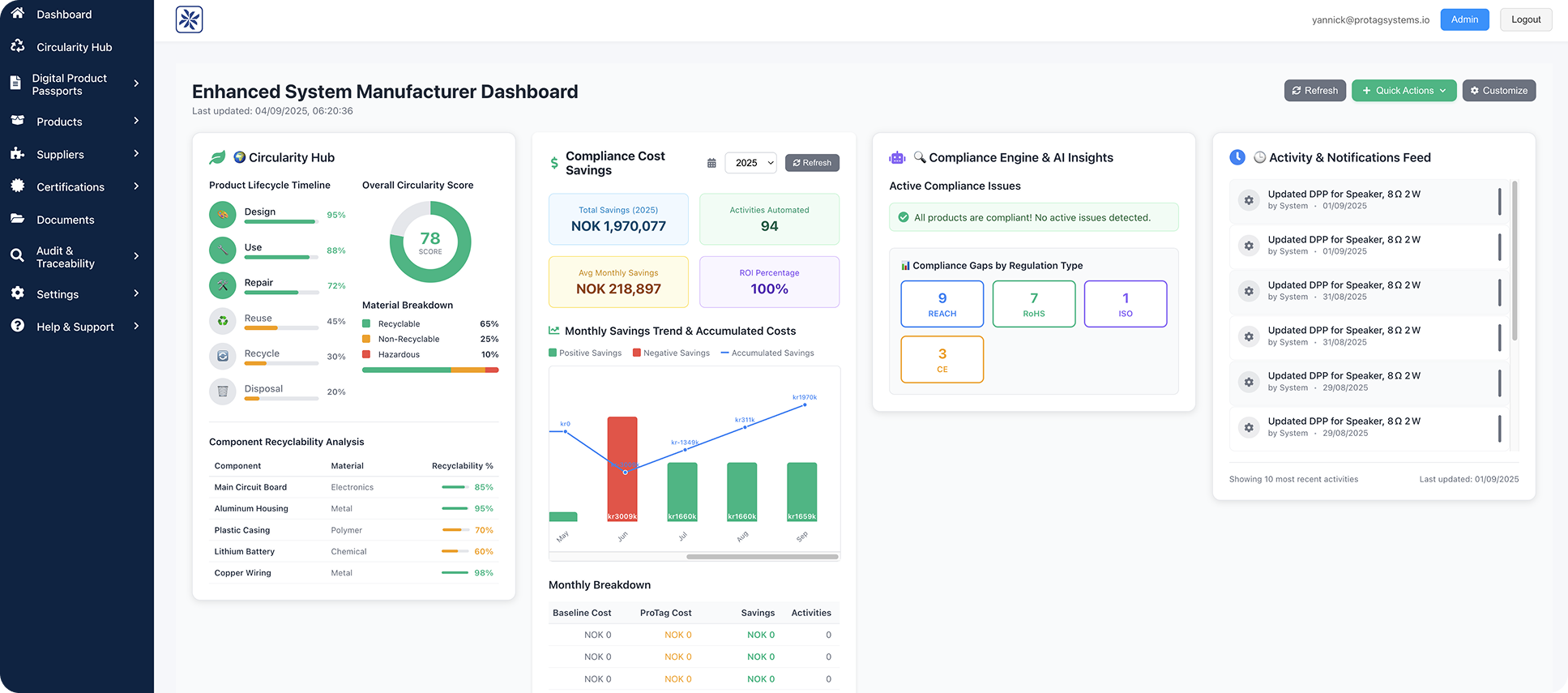Click the Repair lifecycle stage icon
Image resolution: width=1568 pixels, height=693 pixels.
pyautogui.click(x=223, y=285)
